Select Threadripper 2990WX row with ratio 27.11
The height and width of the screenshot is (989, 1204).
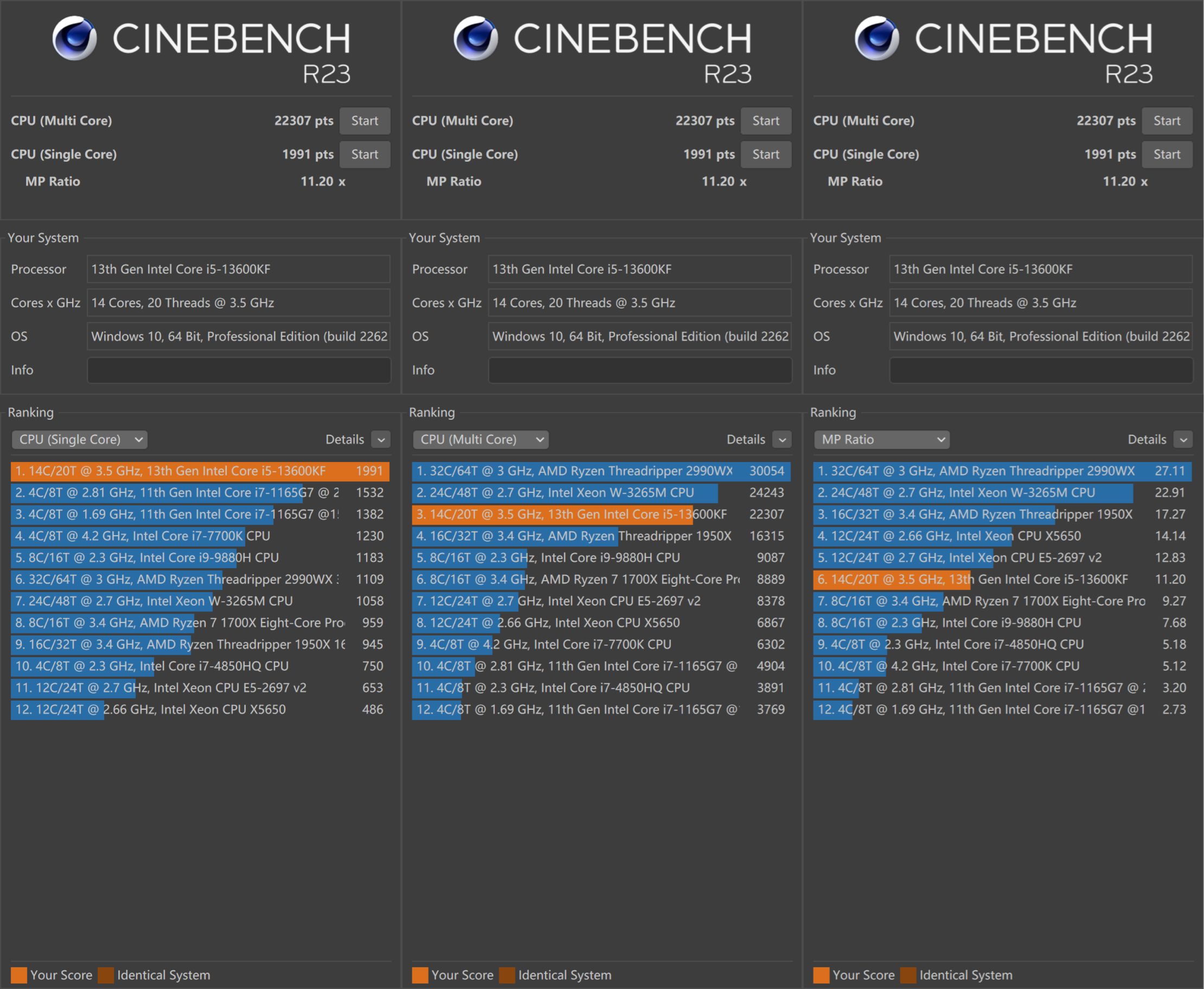[1002, 471]
